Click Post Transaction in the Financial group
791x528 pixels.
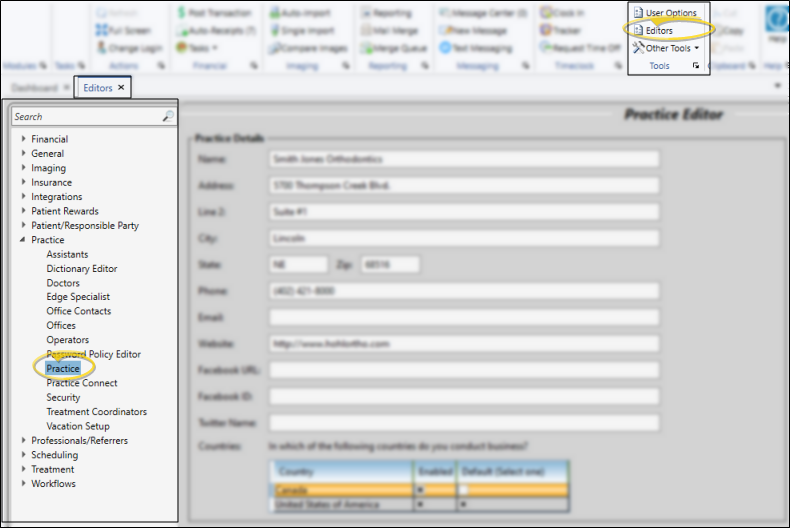pyautogui.click(x=215, y=13)
